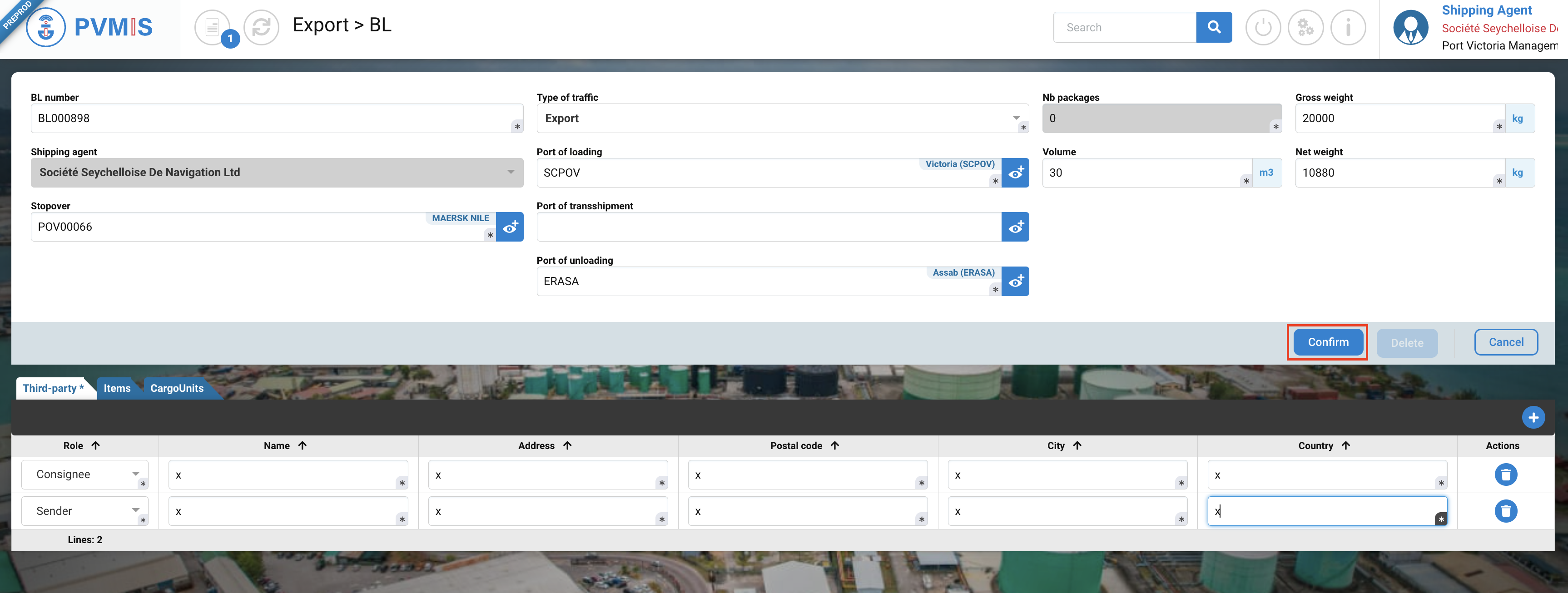Click the refresh arrows icon in header
The image size is (1568, 593).
pyautogui.click(x=261, y=27)
